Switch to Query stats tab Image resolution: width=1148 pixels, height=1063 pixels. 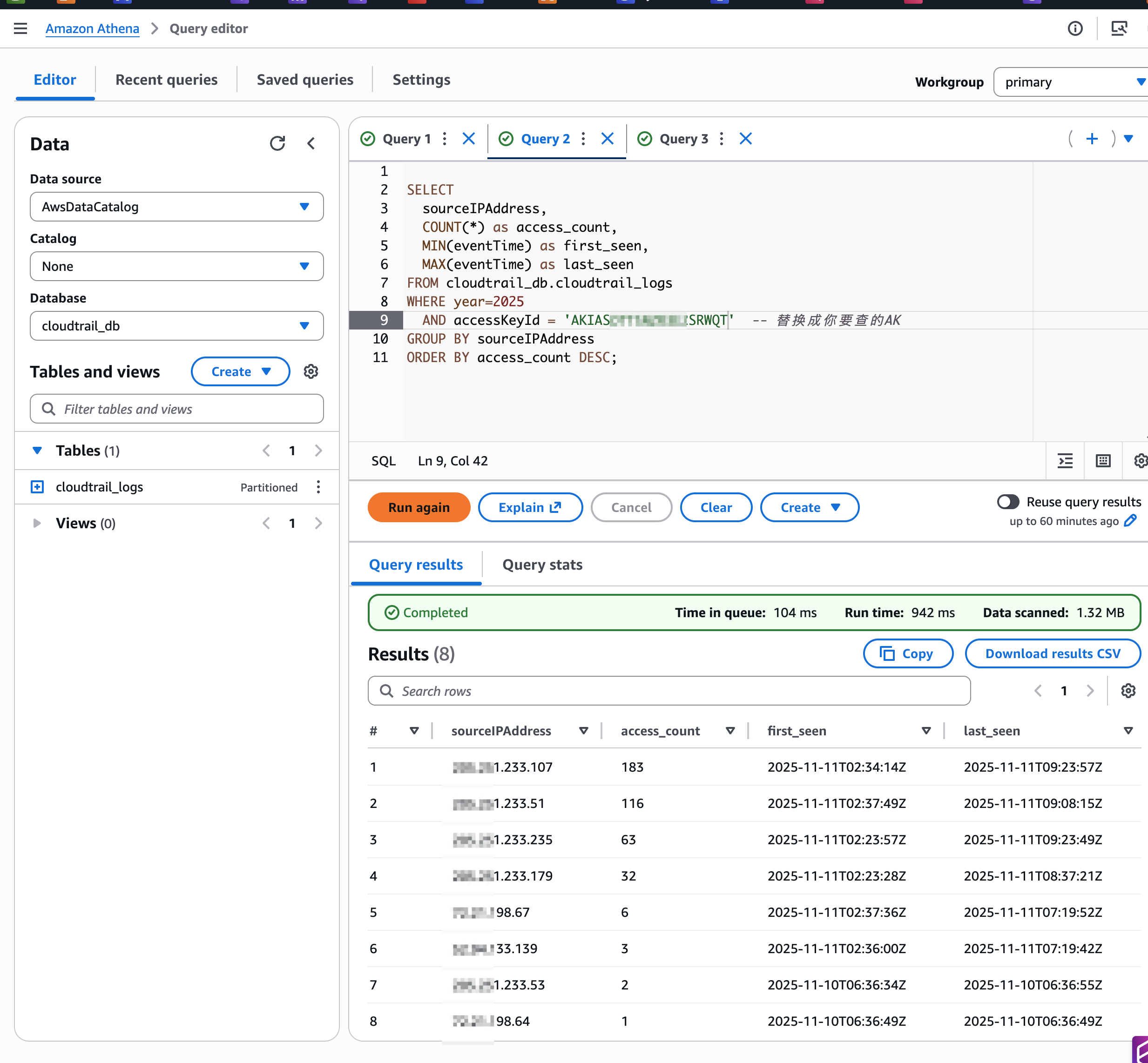click(x=542, y=565)
